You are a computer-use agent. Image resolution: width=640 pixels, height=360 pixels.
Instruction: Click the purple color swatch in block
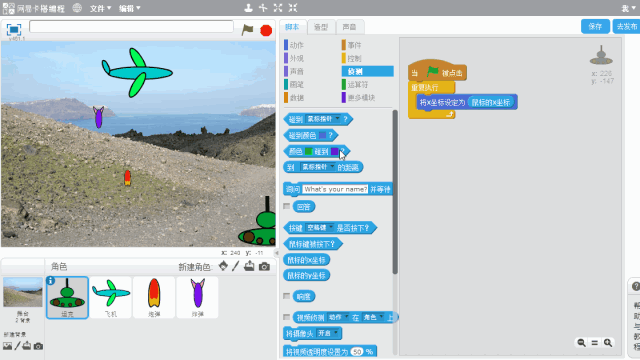(334, 151)
